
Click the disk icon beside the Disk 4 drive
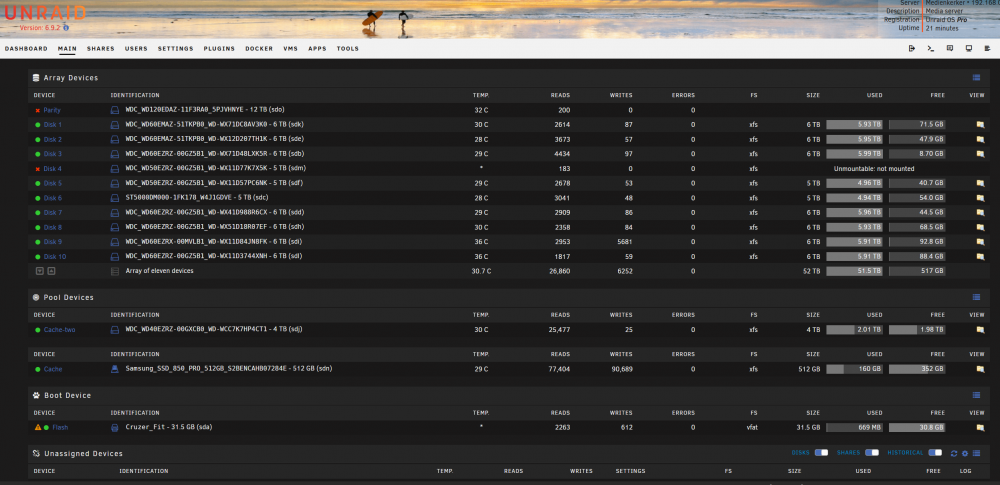click(115, 168)
